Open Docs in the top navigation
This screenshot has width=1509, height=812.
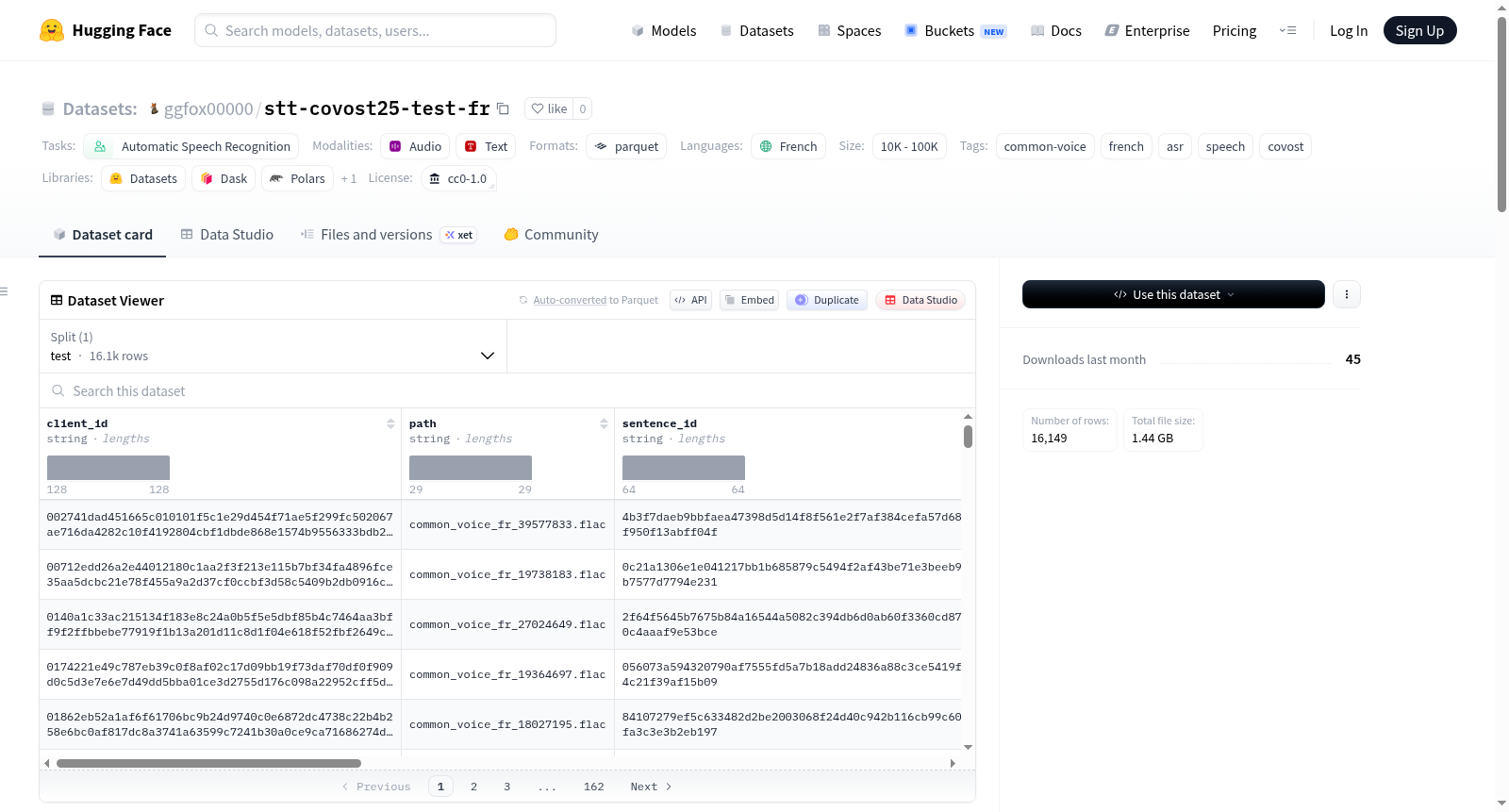tap(1056, 30)
